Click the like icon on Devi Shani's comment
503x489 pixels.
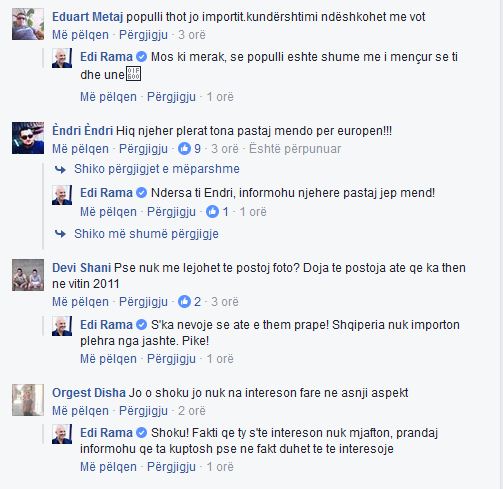184,302
